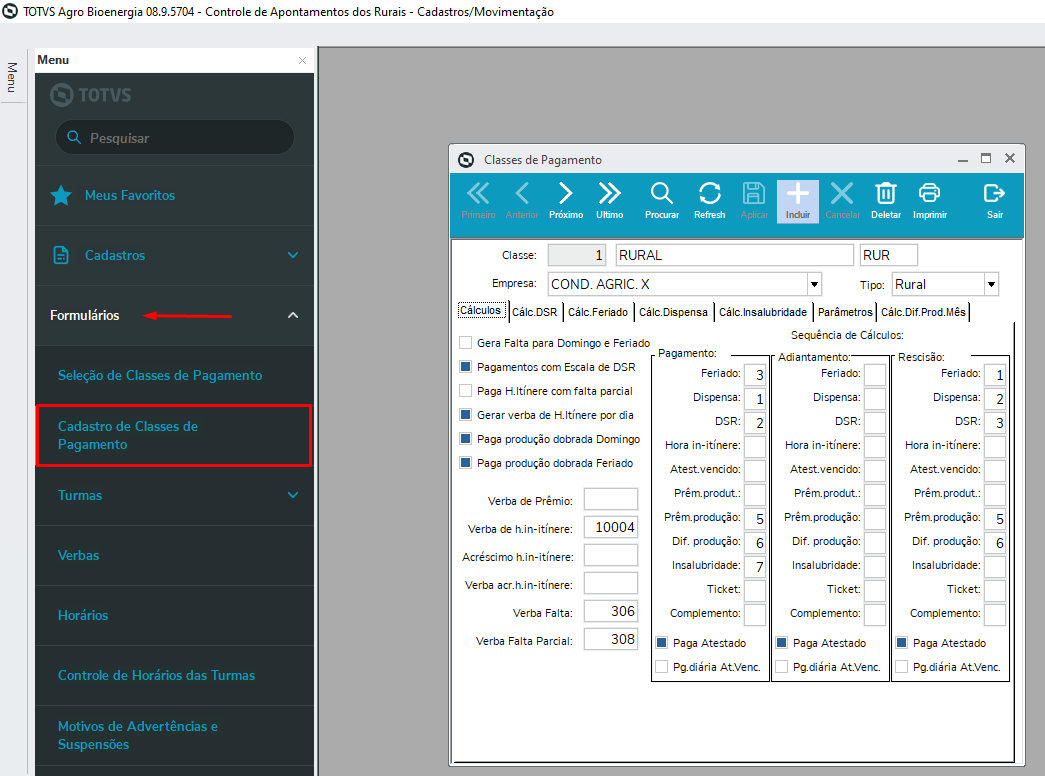Print using the Imprimir icon
Viewport: 1045px width, 776px height.
pyautogui.click(x=929, y=200)
